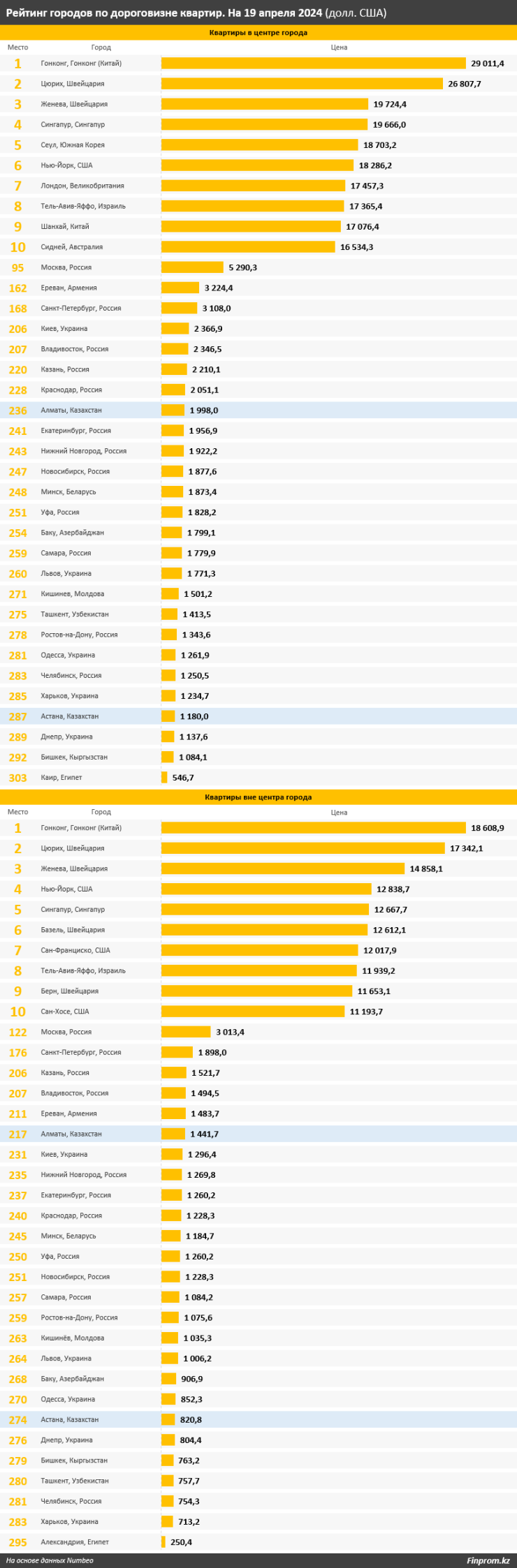The image size is (517, 1568).
Task: Select the 'Квартиры вне центра города' section header
Action: [x=258, y=797]
